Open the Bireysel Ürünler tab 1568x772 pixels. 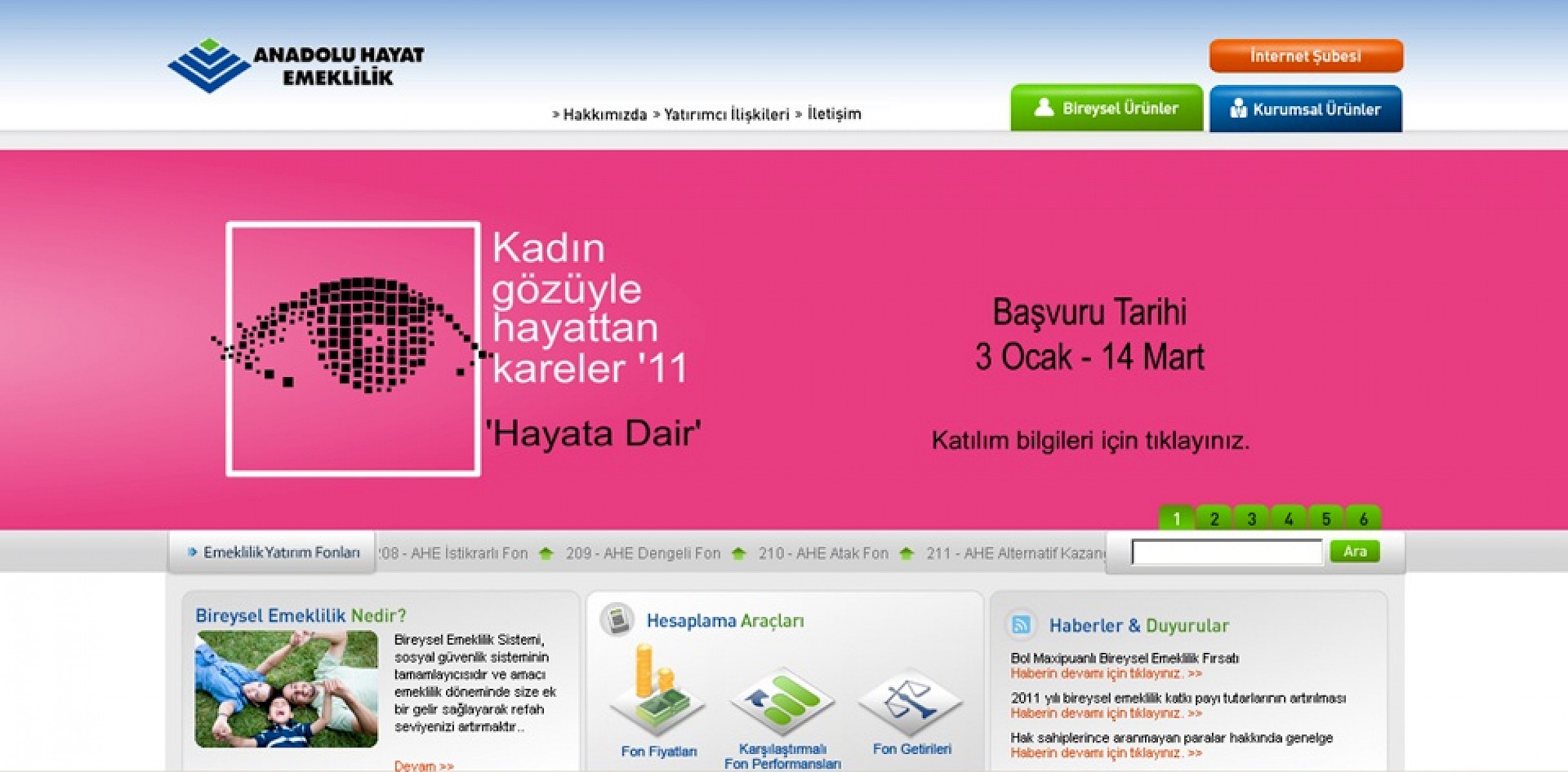[1106, 108]
